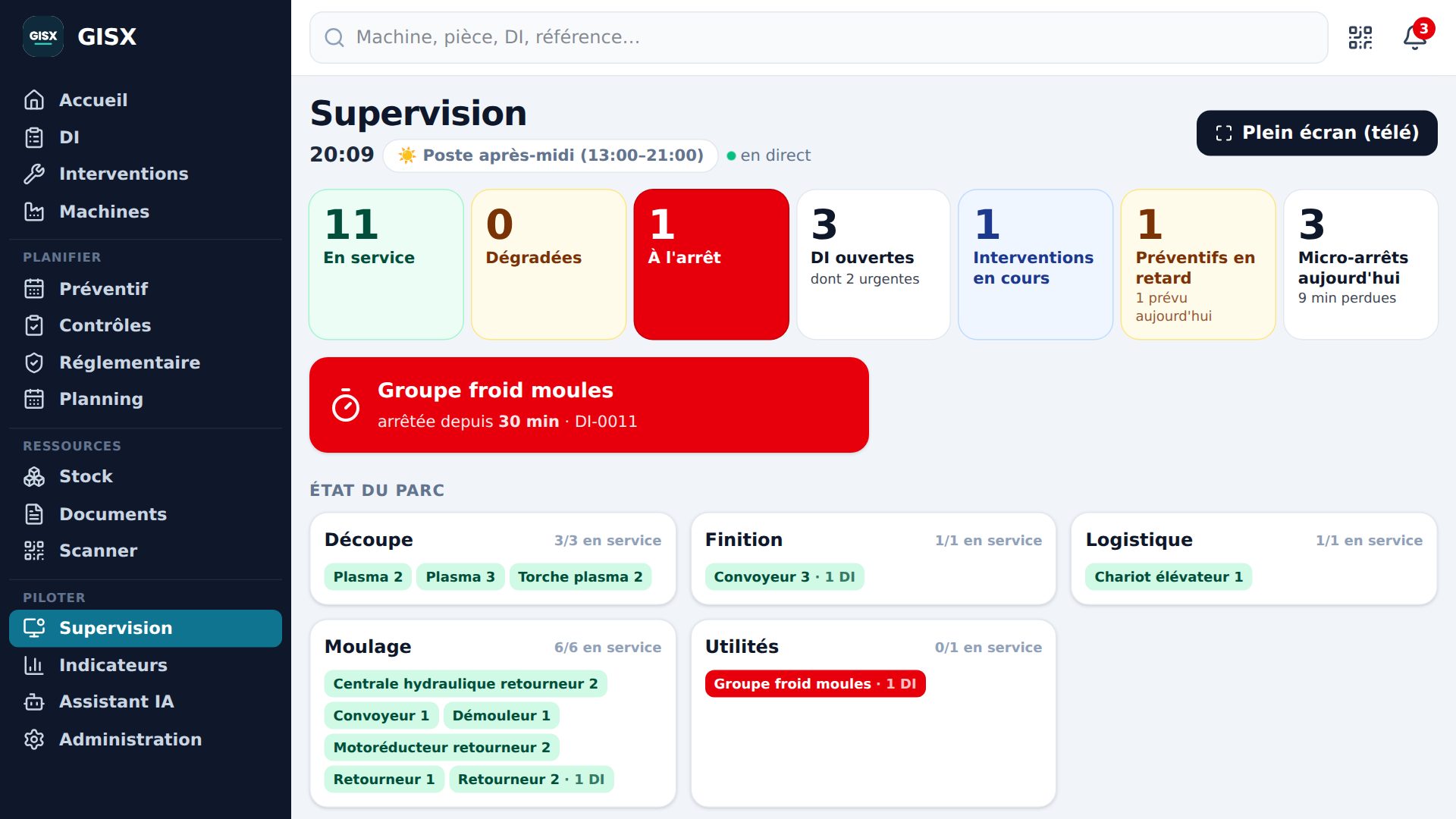This screenshot has height=819, width=1456.
Task: Click the Accueil home icon
Action: (34, 100)
